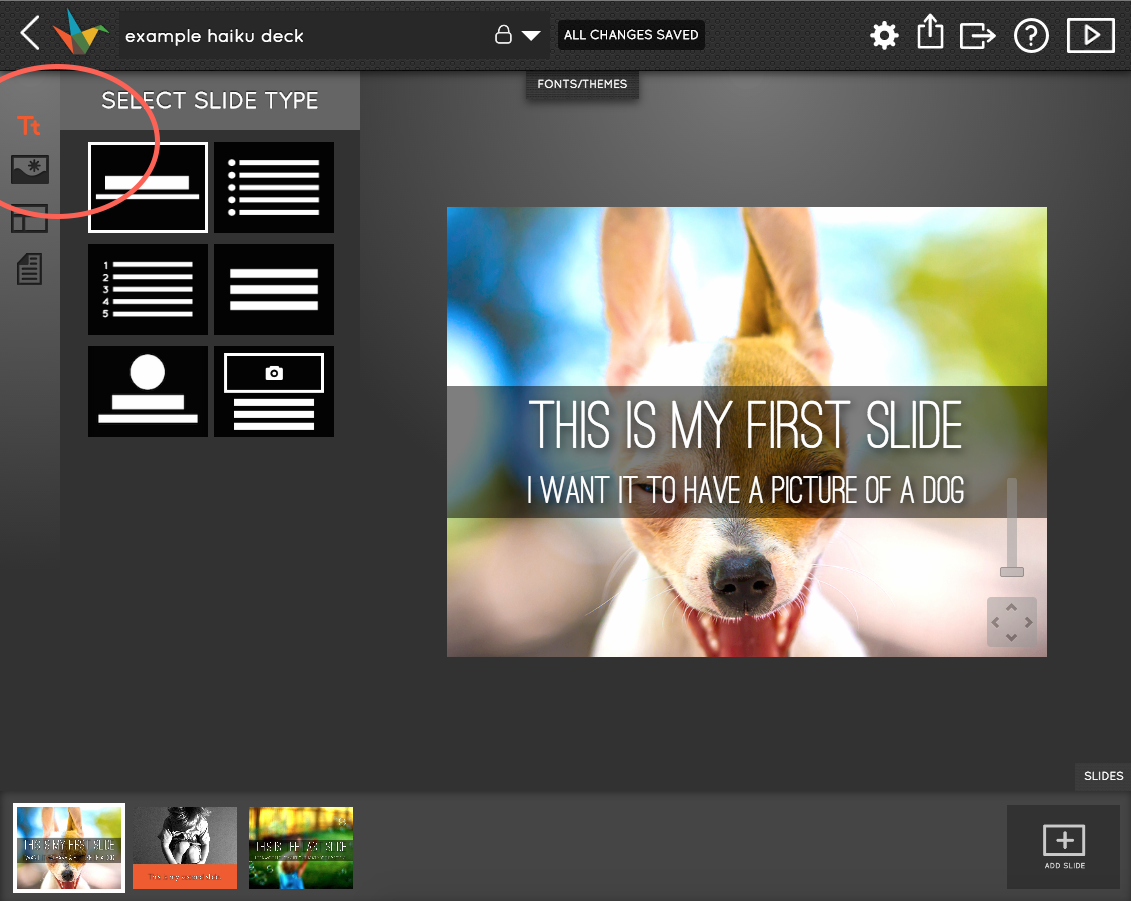Edit the deck title 'example haiku deck'
Image resolution: width=1131 pixels, height=901 pixels.
214,35
